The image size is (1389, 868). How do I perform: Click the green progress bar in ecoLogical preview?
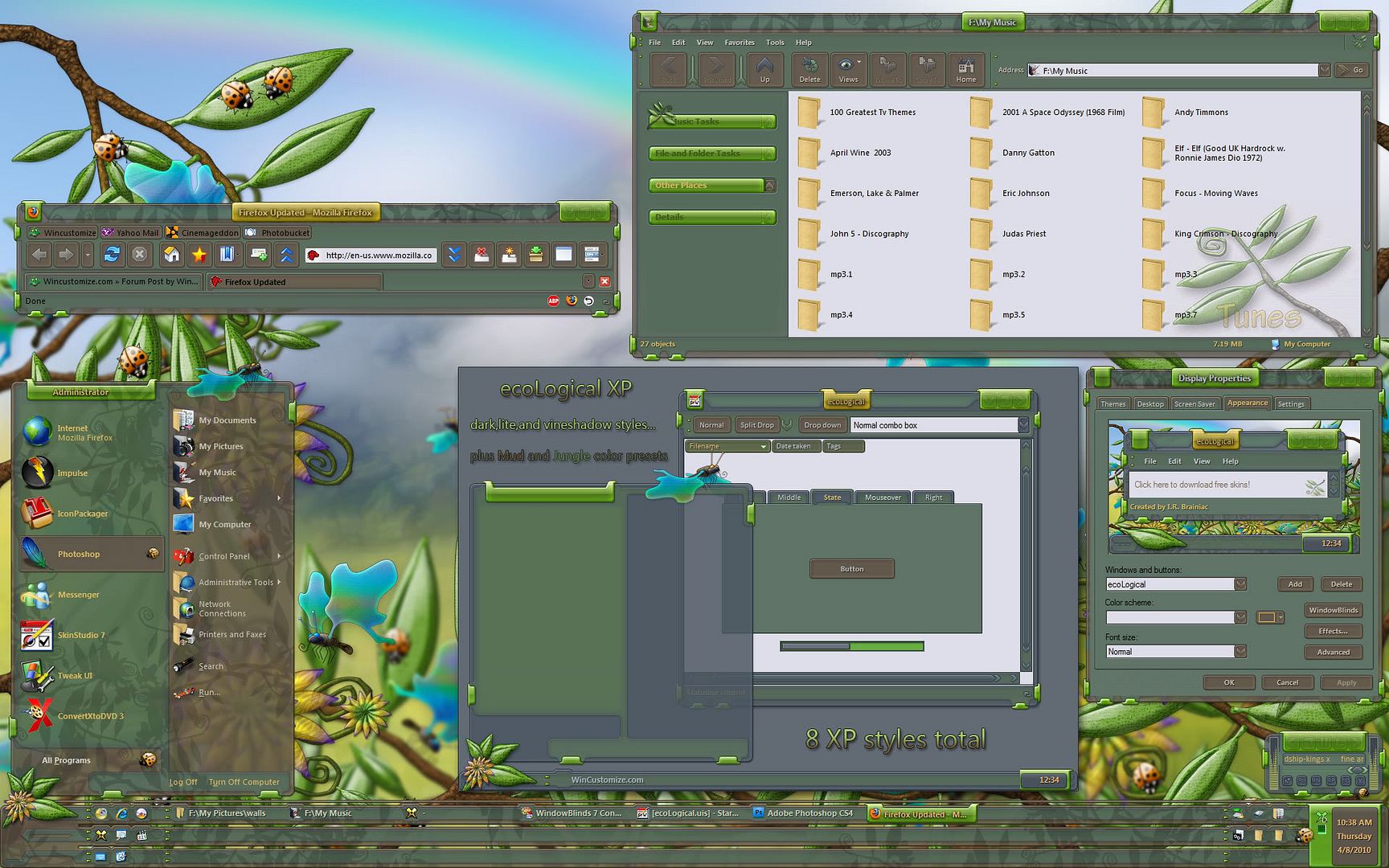[x=851, y=645]
